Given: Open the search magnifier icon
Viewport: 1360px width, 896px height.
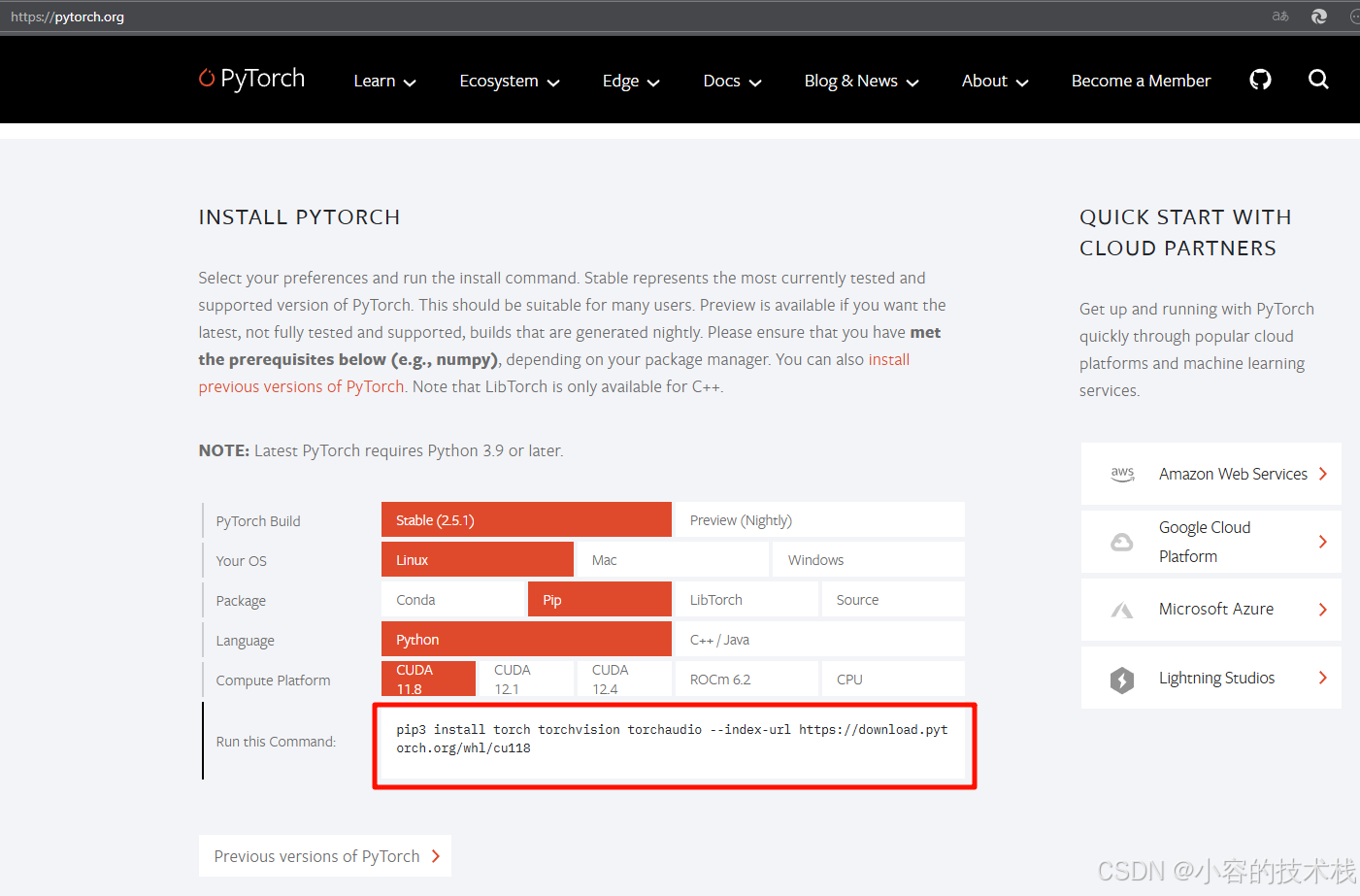Looking at the screenshot, I should (1318, 80).
